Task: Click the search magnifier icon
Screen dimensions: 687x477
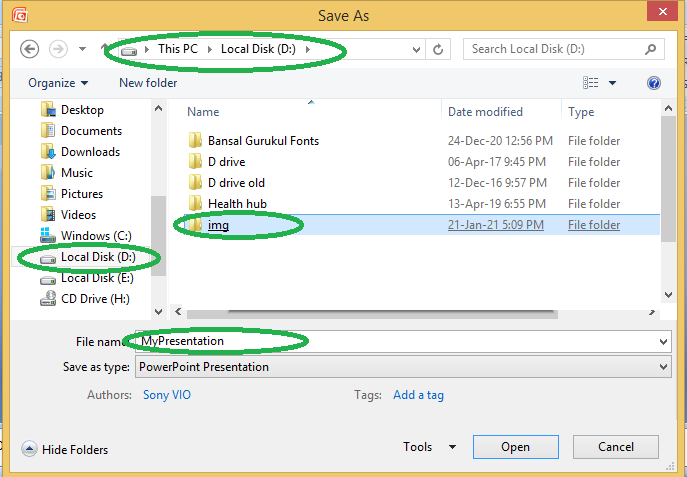Action: coord(651,49)
